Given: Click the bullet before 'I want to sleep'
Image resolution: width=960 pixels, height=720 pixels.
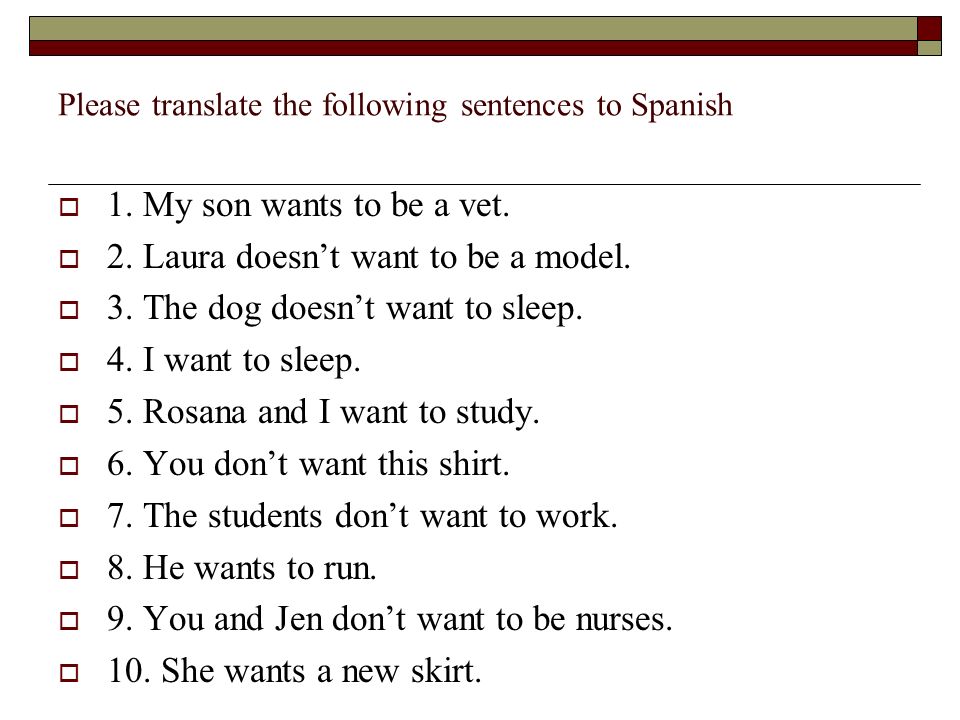Looking at the screenshot, I should (69, 362).
